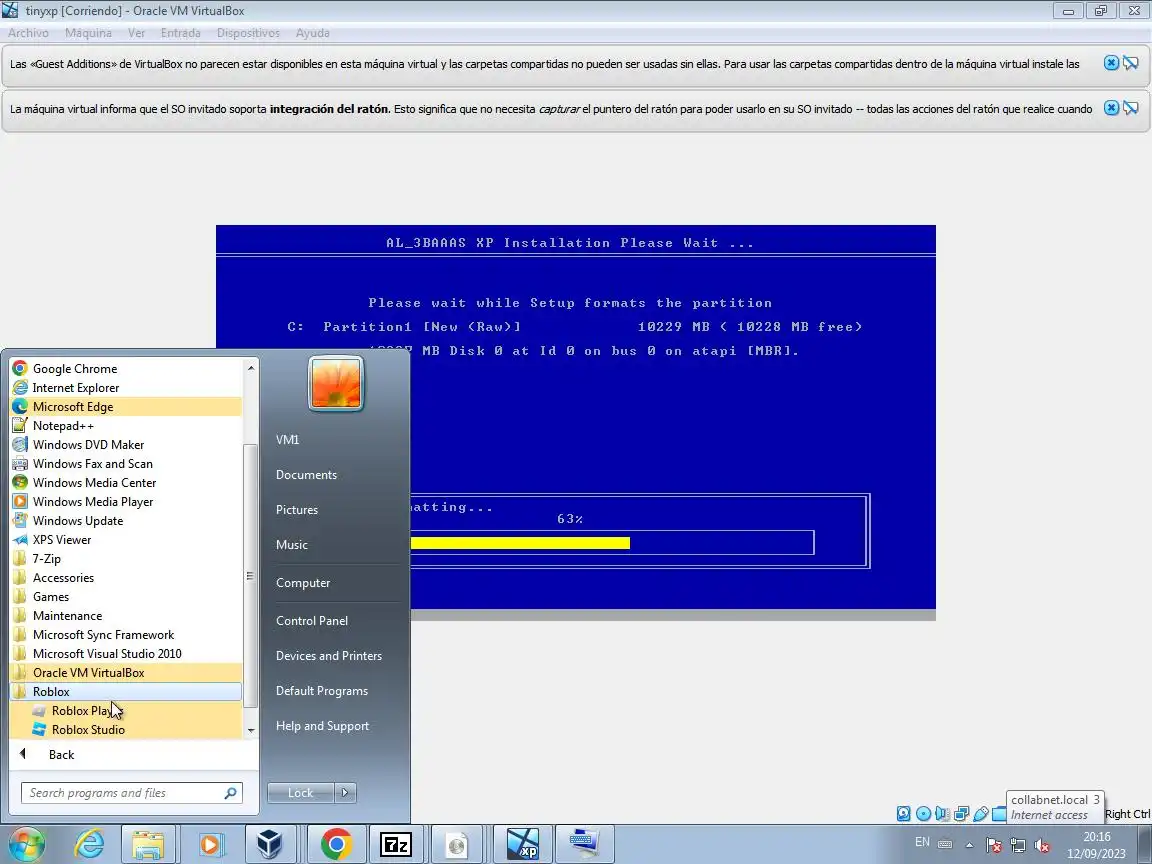The image size is (1152, 864).
Task: Open Help and Support
Action: pyautogui.click(x=323, y=726)
